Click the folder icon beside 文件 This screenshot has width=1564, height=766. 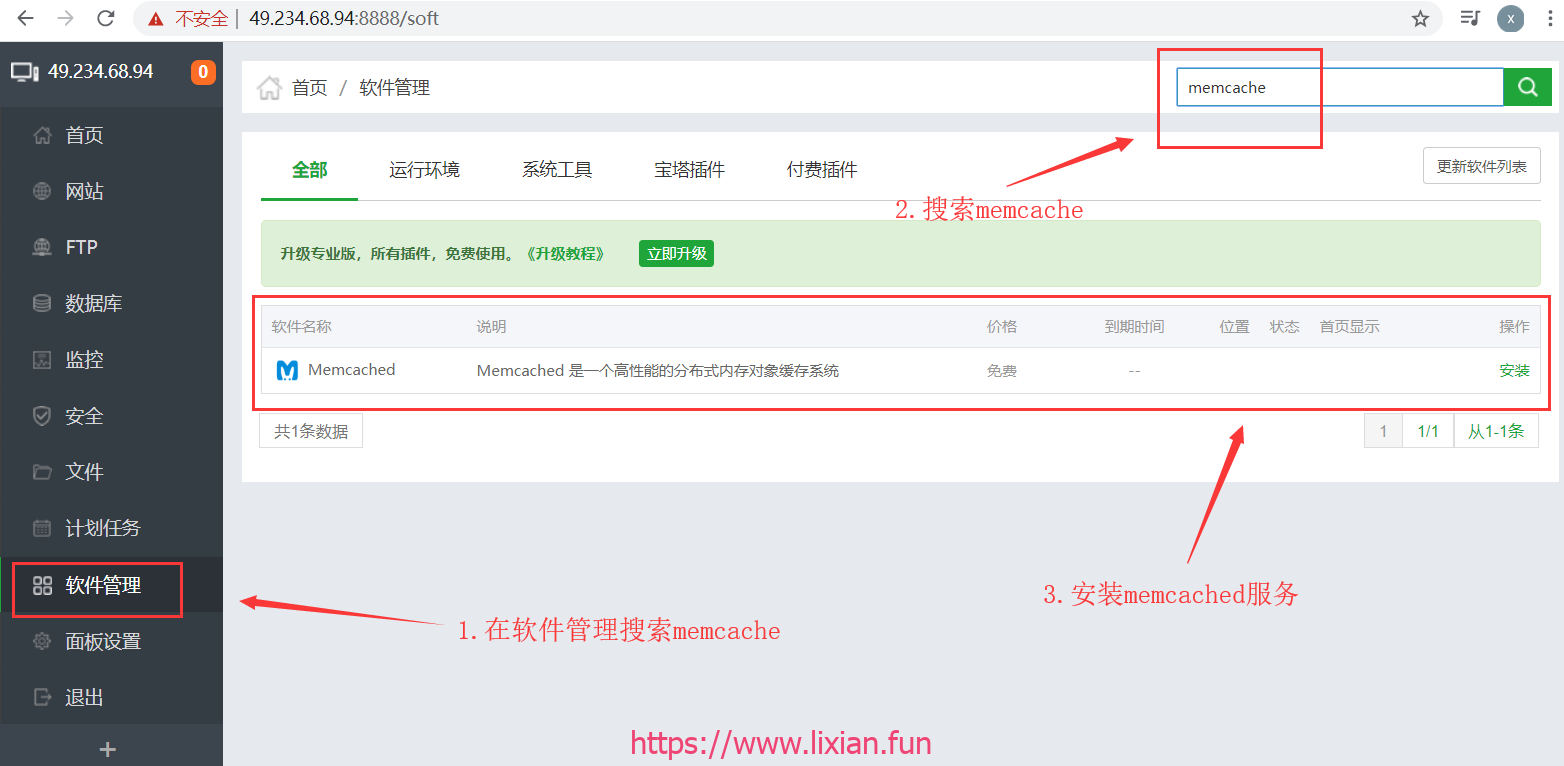point(42,472)
